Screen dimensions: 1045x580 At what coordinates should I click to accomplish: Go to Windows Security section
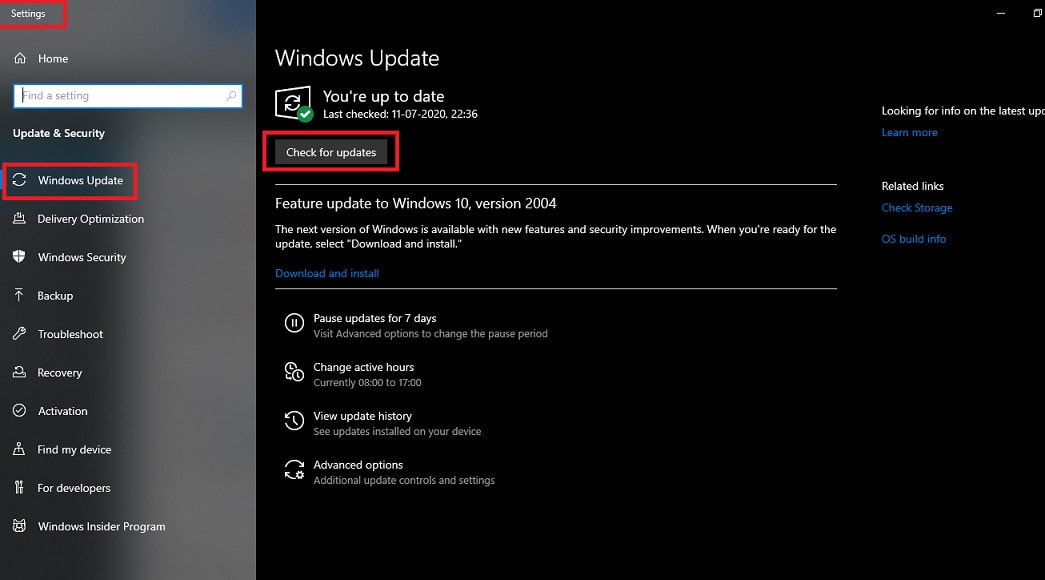tap(82, 257)
